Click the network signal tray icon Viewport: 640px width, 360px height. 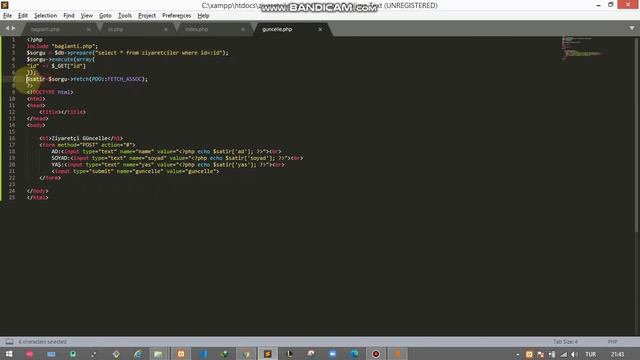pos(564,354)
